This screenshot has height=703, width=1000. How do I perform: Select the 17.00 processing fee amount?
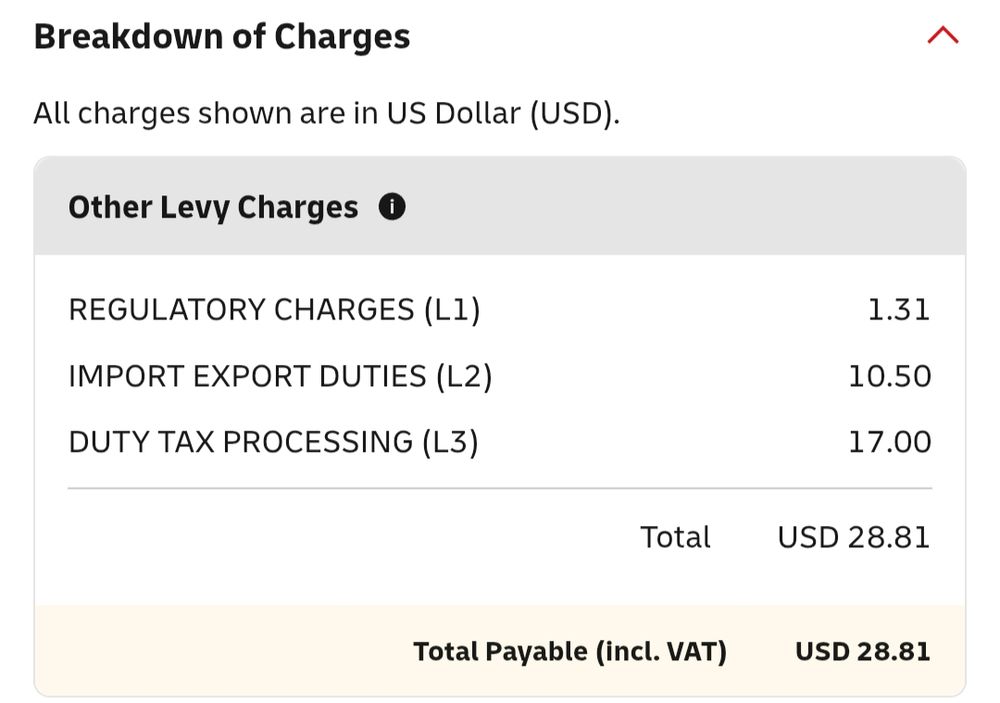pyautogui.click(x=889, y=441)
